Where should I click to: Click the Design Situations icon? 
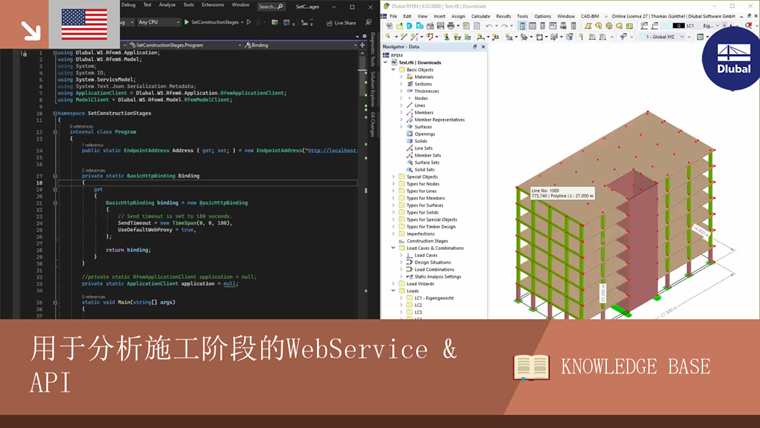point(410,262)
